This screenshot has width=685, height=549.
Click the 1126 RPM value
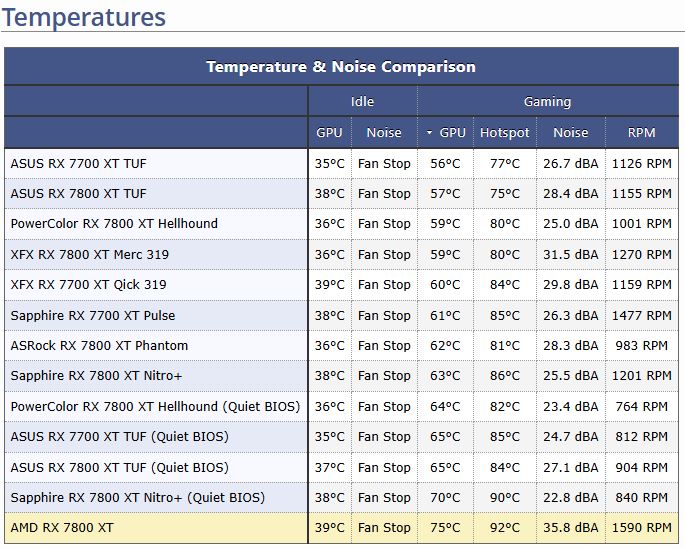pos(641,163)
